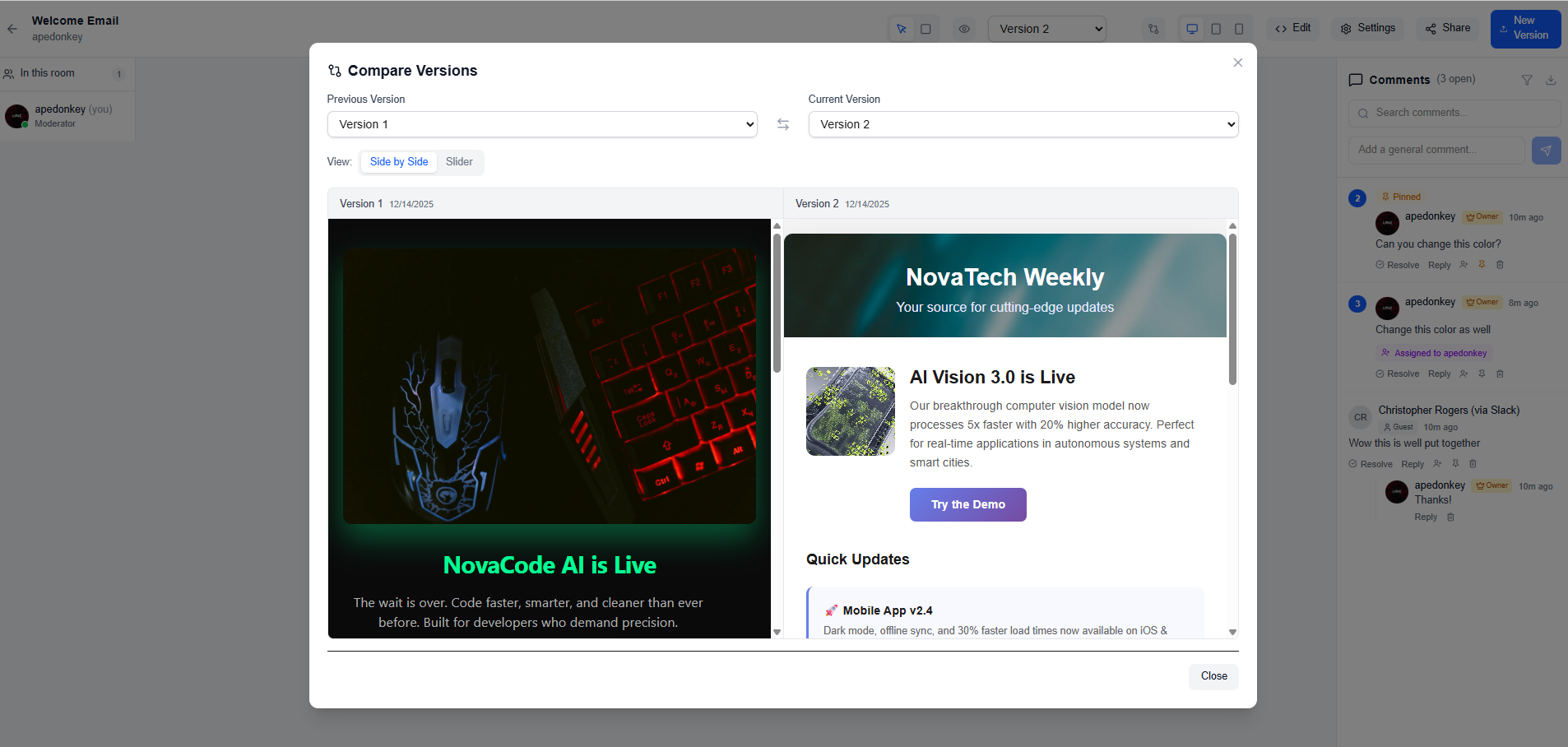1568x747 pixels.
Task: Switch preview to desktop viewport
Action: 1191,28
